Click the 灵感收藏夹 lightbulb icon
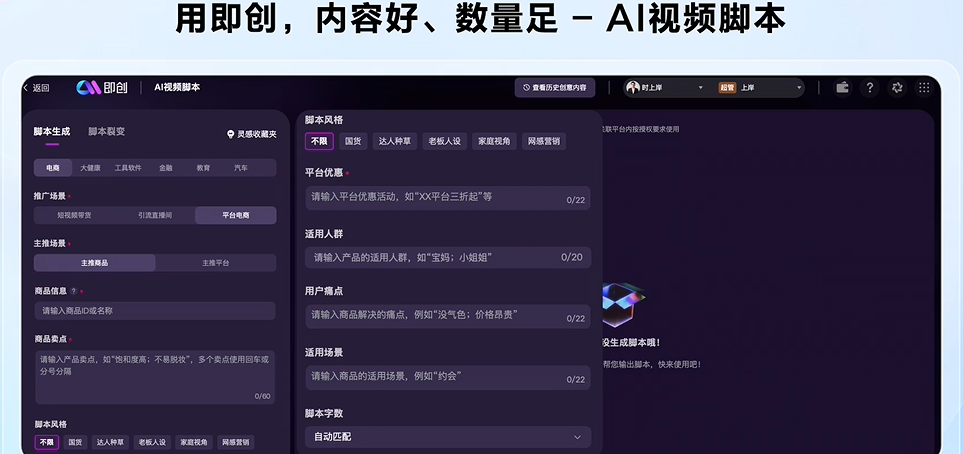 pyautogui.click(x=231, y=134)
